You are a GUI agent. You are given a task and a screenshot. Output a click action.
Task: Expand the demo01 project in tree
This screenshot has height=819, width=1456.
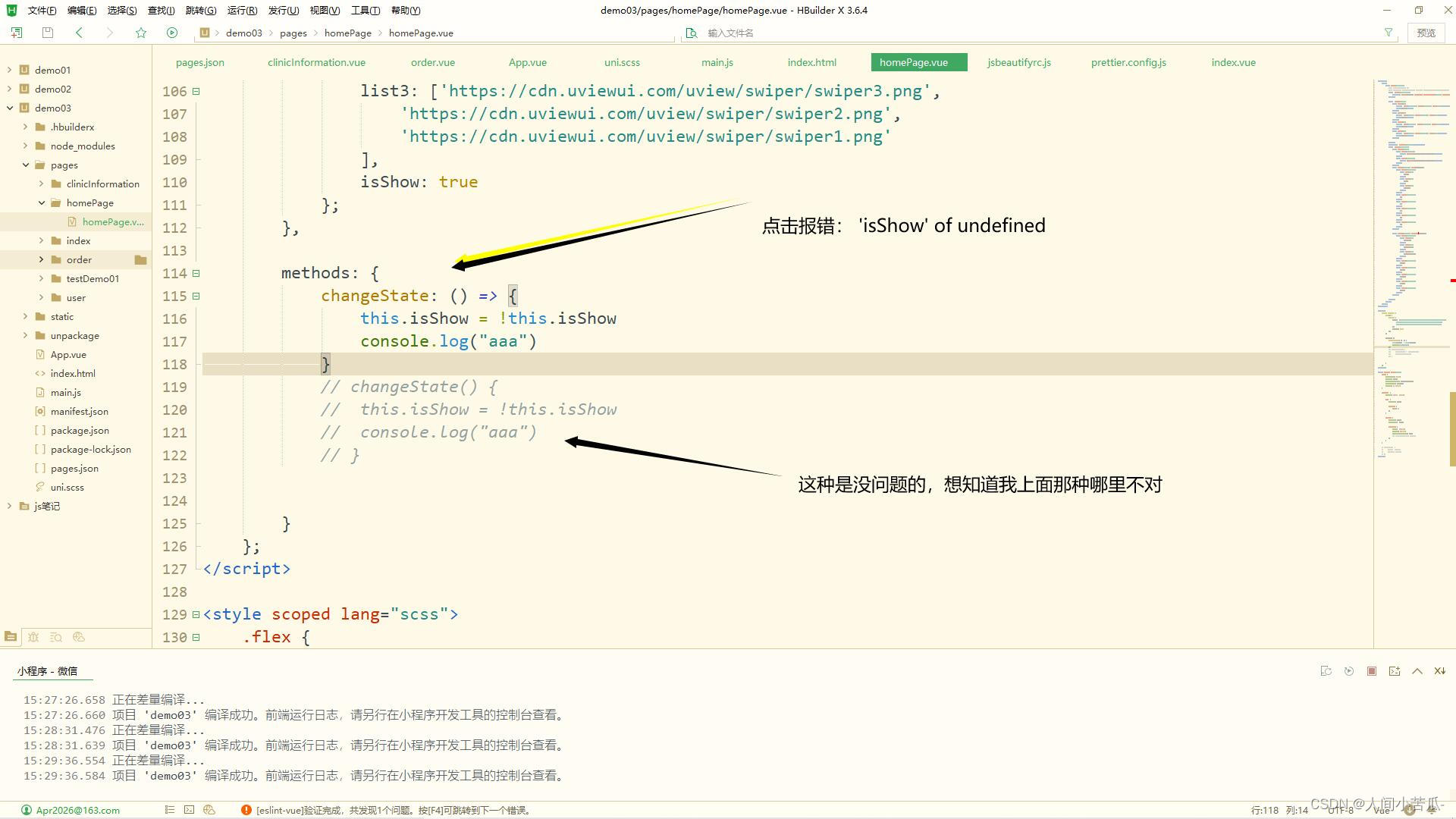[x=9, y=70]
